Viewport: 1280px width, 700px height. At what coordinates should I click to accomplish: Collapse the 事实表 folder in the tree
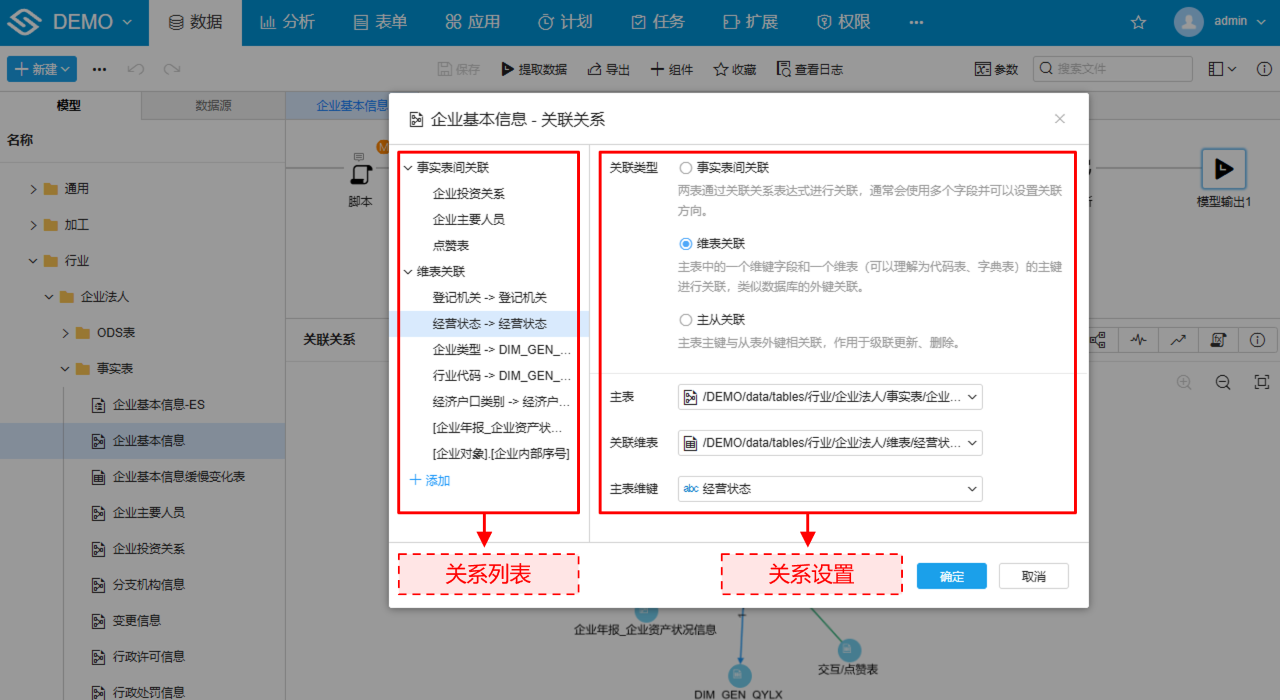point(62,368)
